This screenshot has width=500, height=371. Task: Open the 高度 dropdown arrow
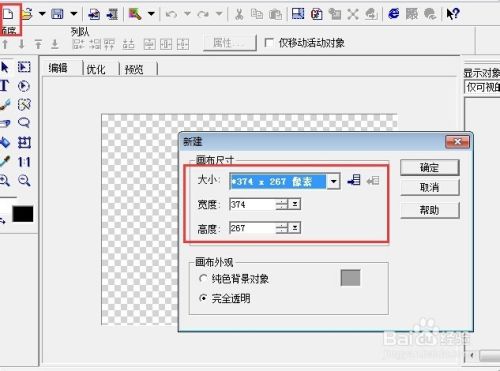click(295, 228)
